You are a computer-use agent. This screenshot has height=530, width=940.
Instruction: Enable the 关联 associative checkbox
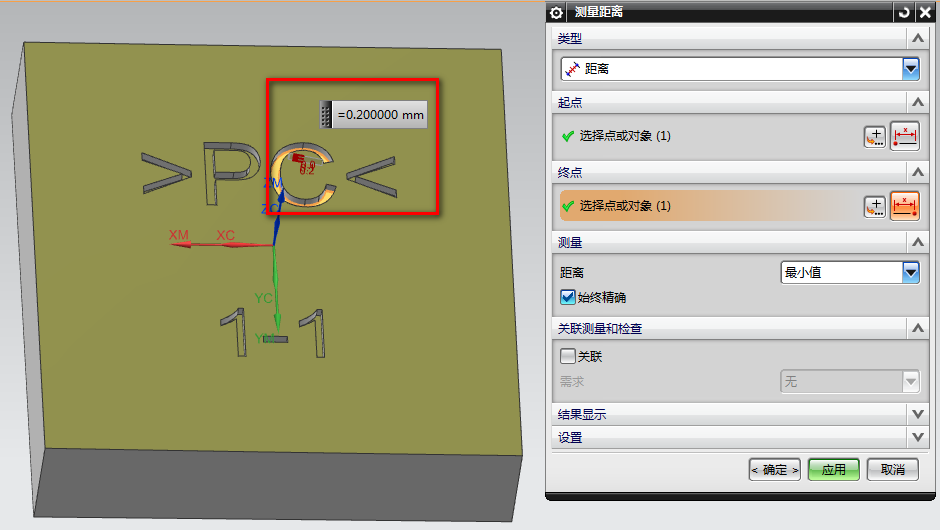(x=568, y=356)
